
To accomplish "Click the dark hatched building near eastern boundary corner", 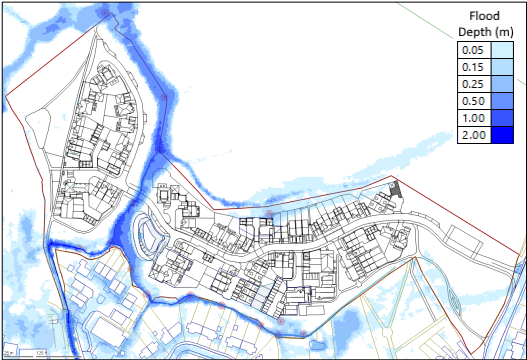I will point(396,189).
